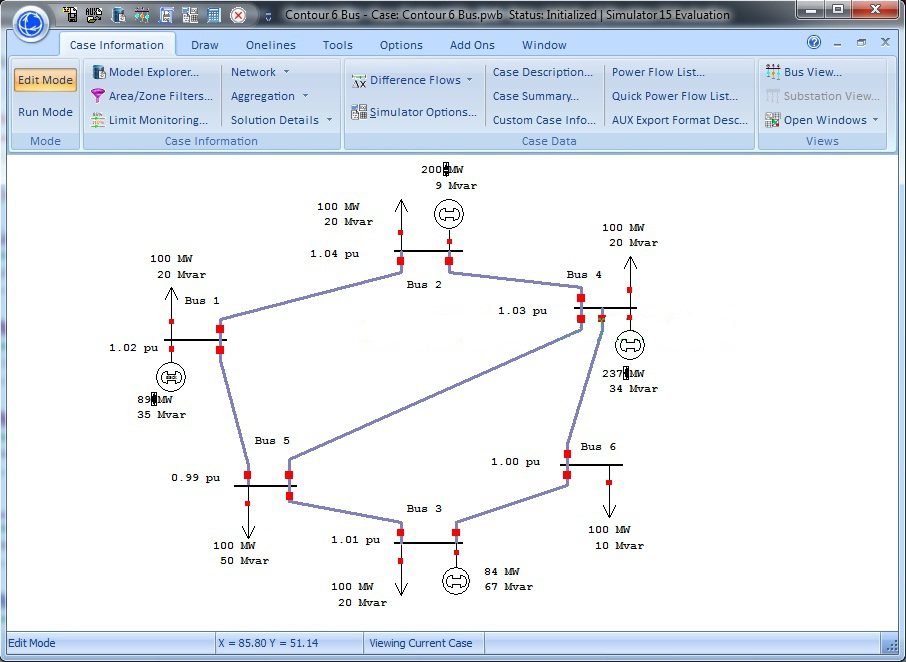Select the generator symbol at Bus 2
Screen dimensions: 906x662
(449, 214)
